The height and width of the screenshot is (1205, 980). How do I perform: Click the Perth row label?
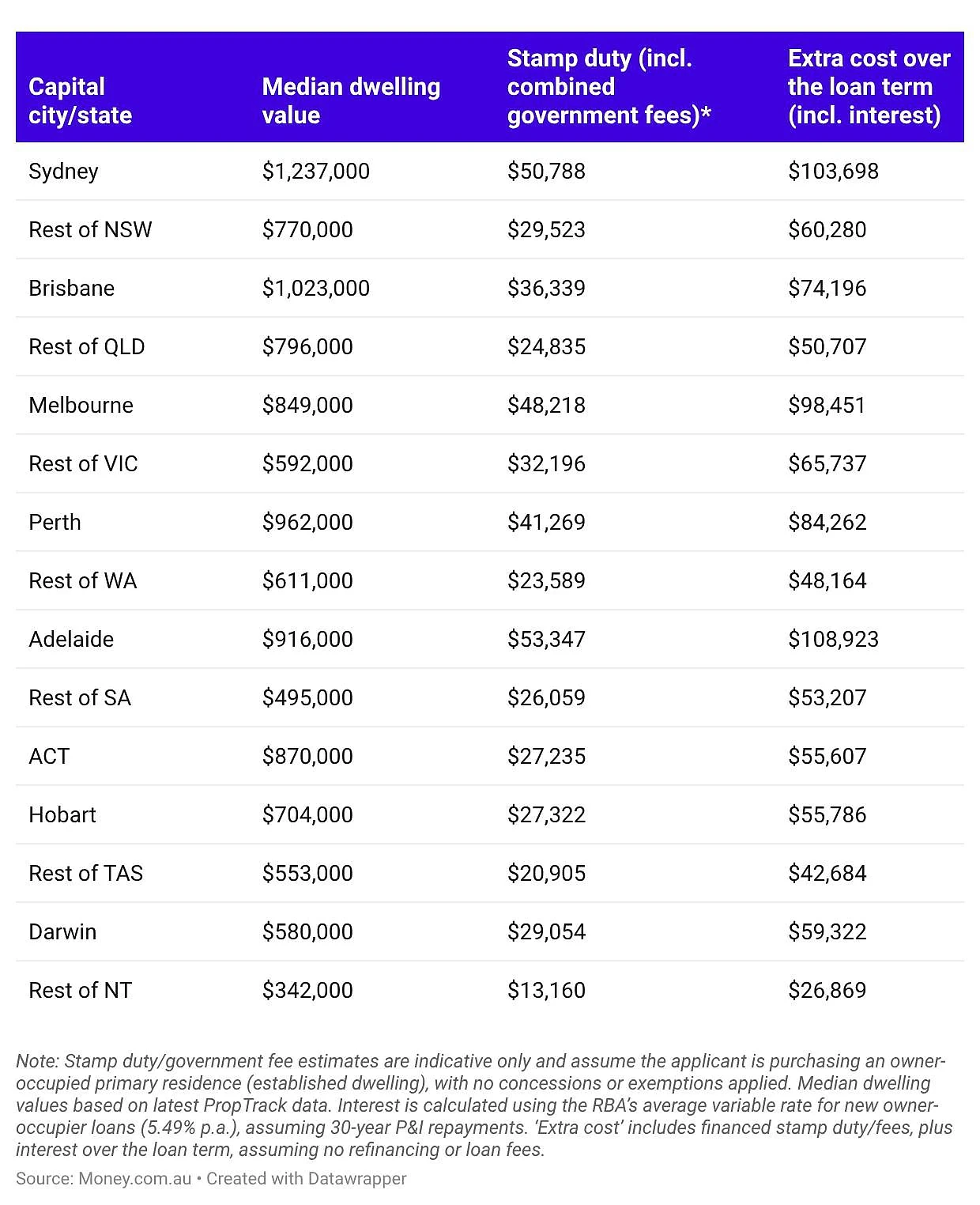(55, 522)
